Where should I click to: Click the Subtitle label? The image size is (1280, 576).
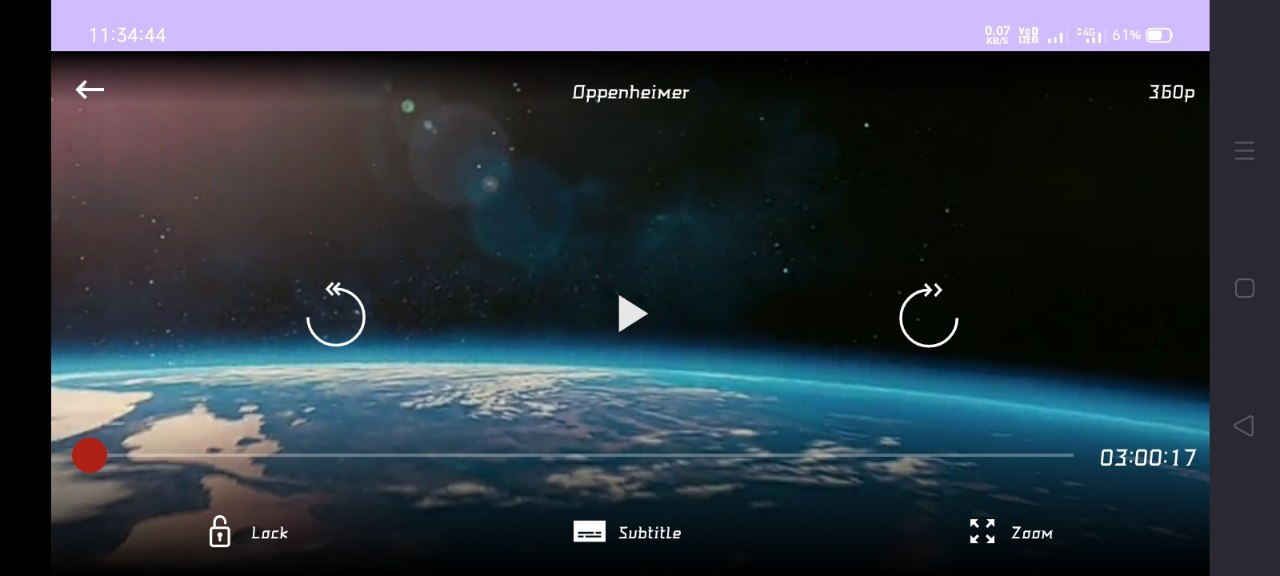pos(650,533)
